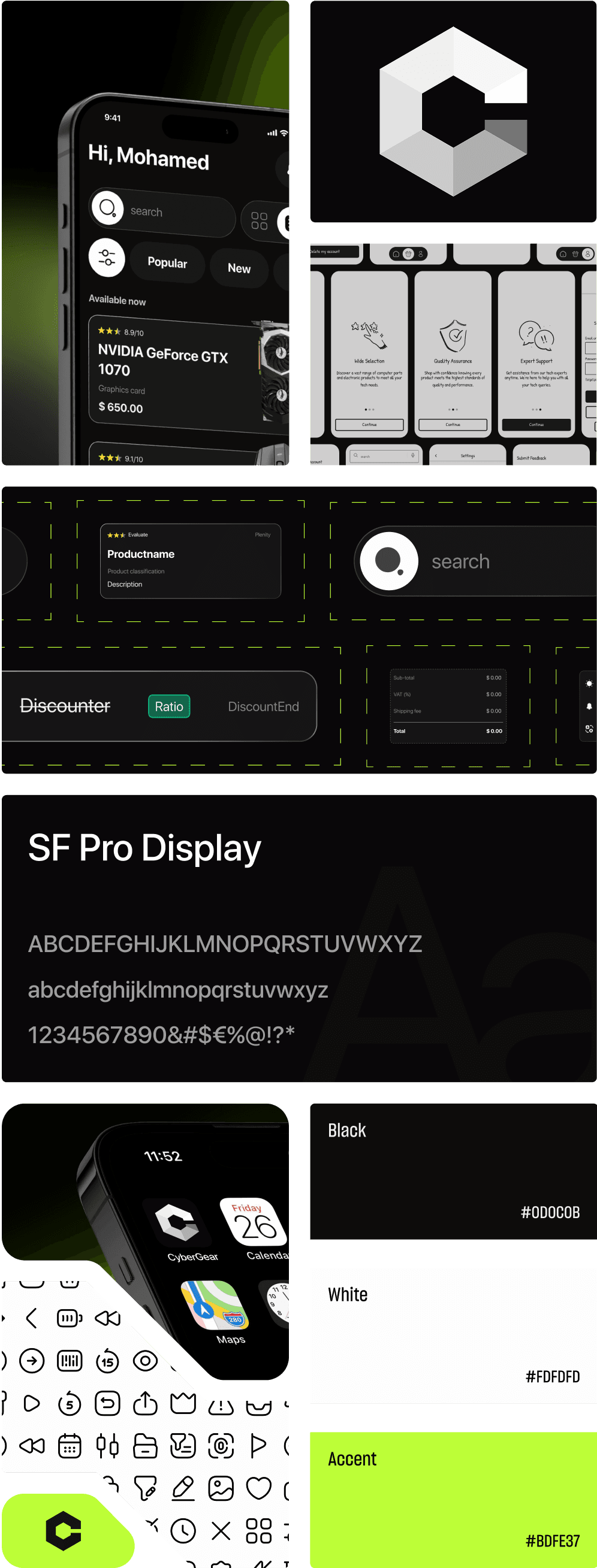Open the Calendar app showing Friday 26

click(254, 1221)
